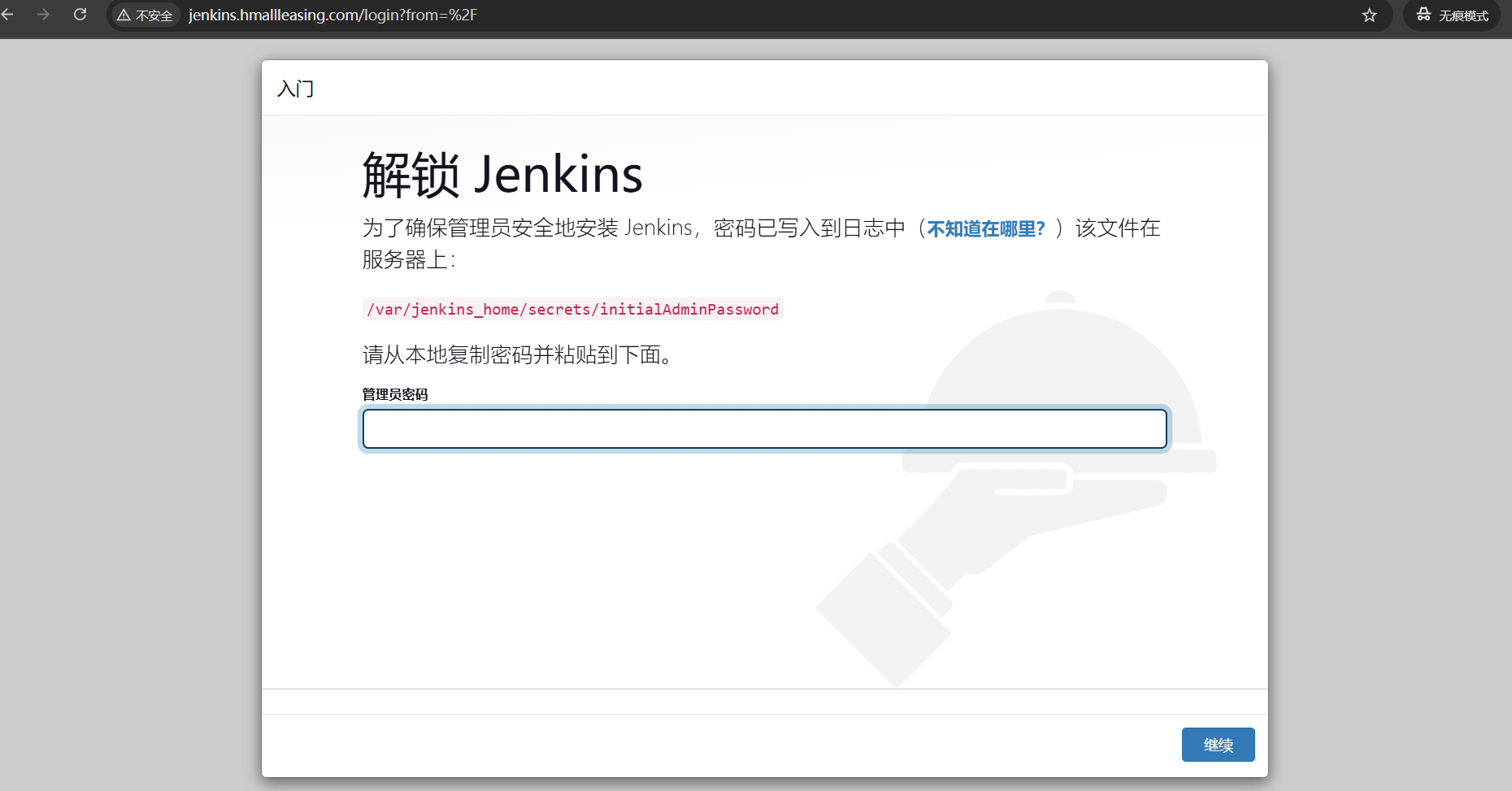This screenshot has width=1512, height=791.
Task: Click the browser back arrow
Action: [8, 15]
